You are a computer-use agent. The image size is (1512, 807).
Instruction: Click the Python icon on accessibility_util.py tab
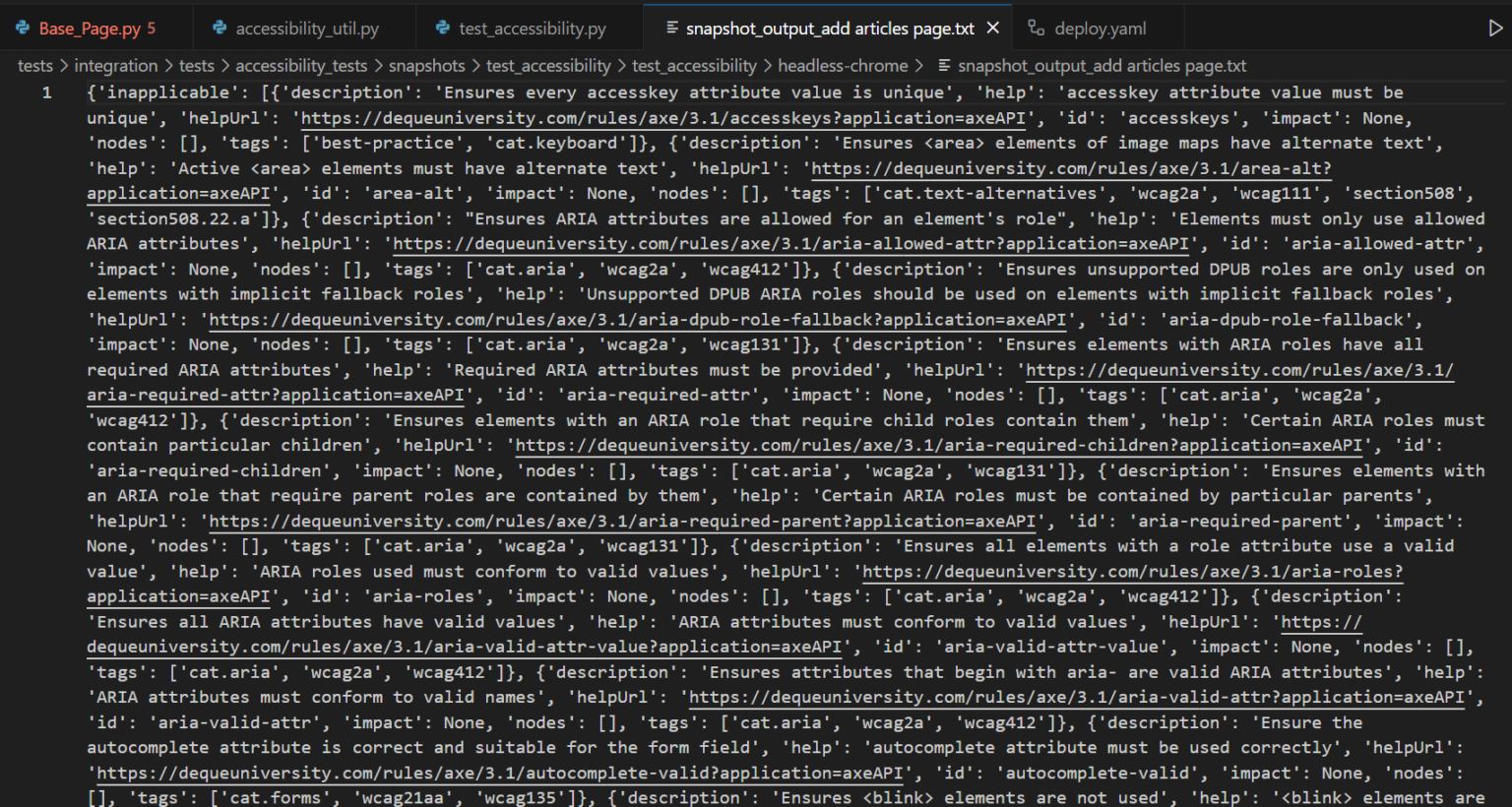(219, 28)
